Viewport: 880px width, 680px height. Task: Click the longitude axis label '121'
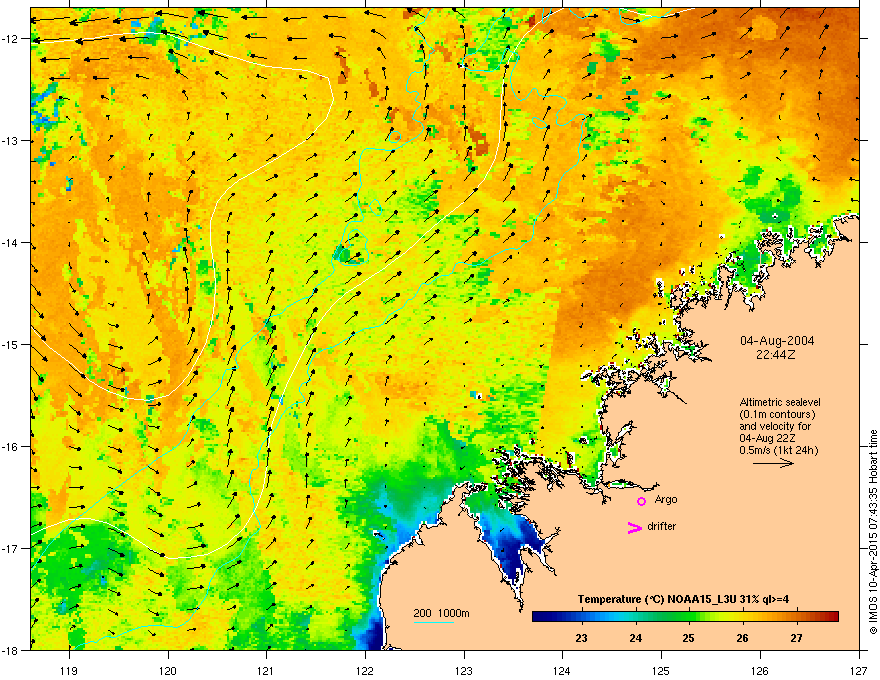pos(266,670)
